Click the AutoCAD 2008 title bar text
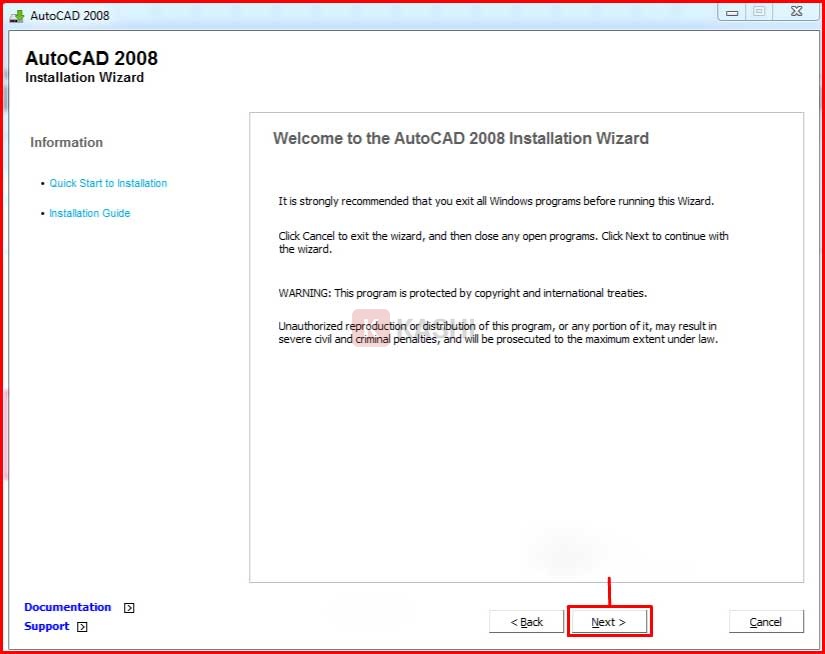Image resolution: width=825 pixels, height=654 pixels. [70, 16]
